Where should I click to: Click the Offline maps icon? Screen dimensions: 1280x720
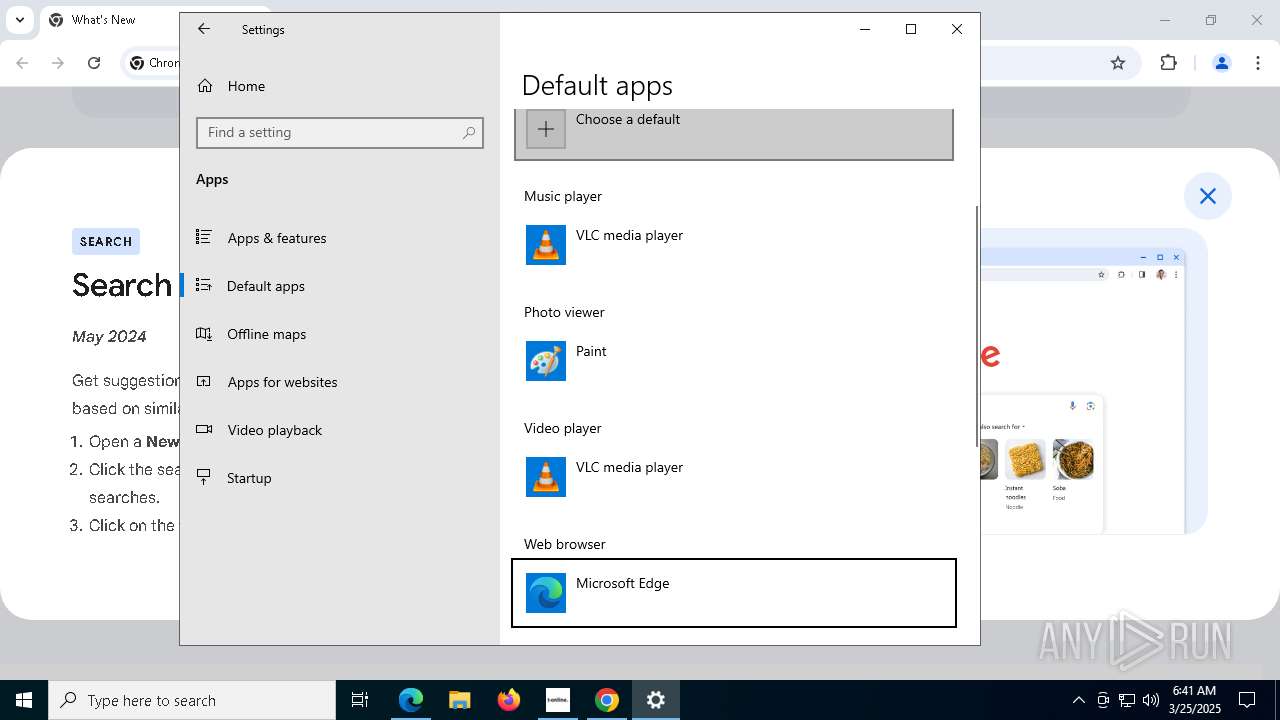[x=204, y=333]
